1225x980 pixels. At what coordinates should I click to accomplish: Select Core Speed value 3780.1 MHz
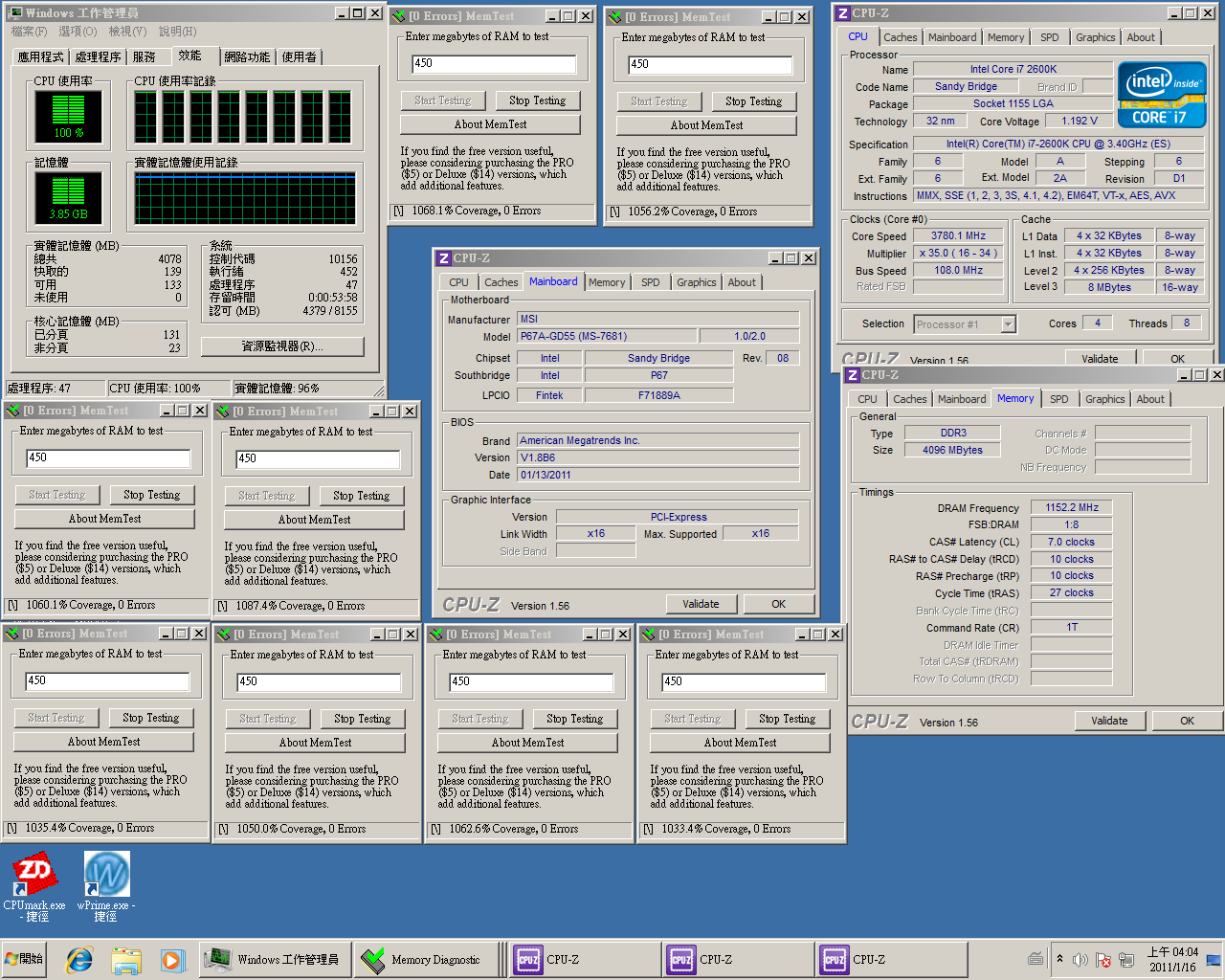[x=959, y=235]
